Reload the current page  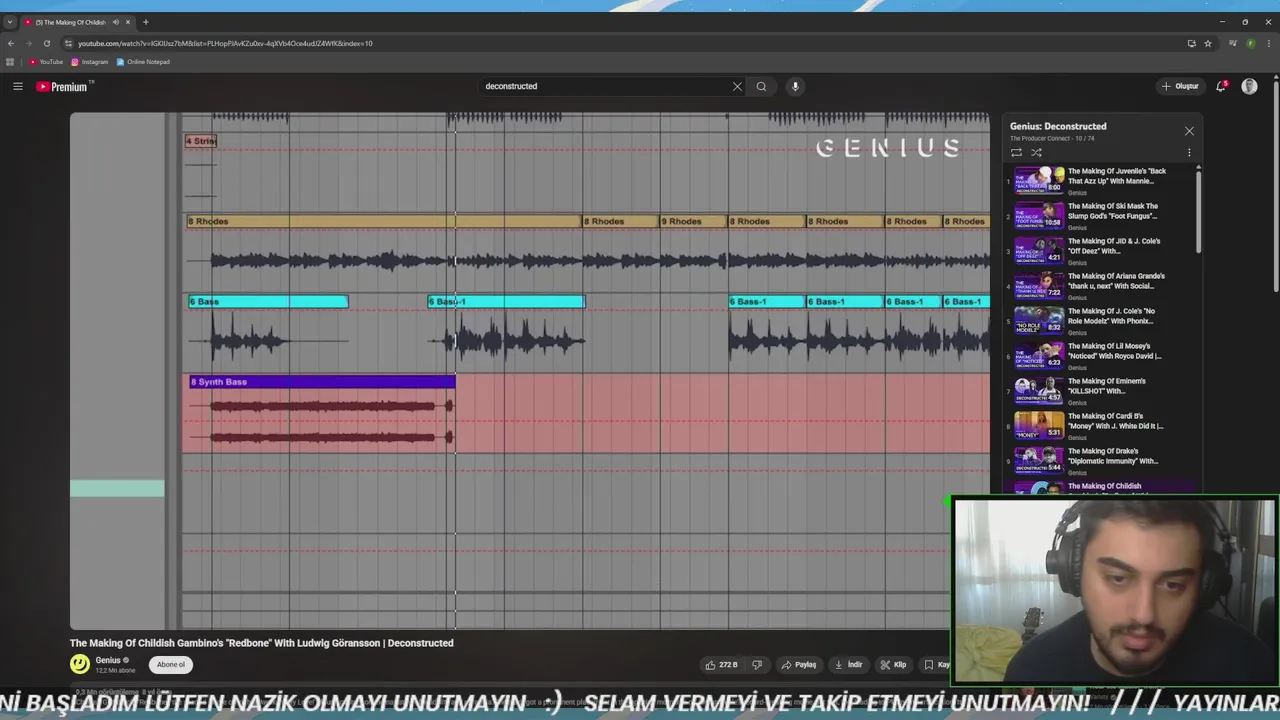[x=46, y=44]
